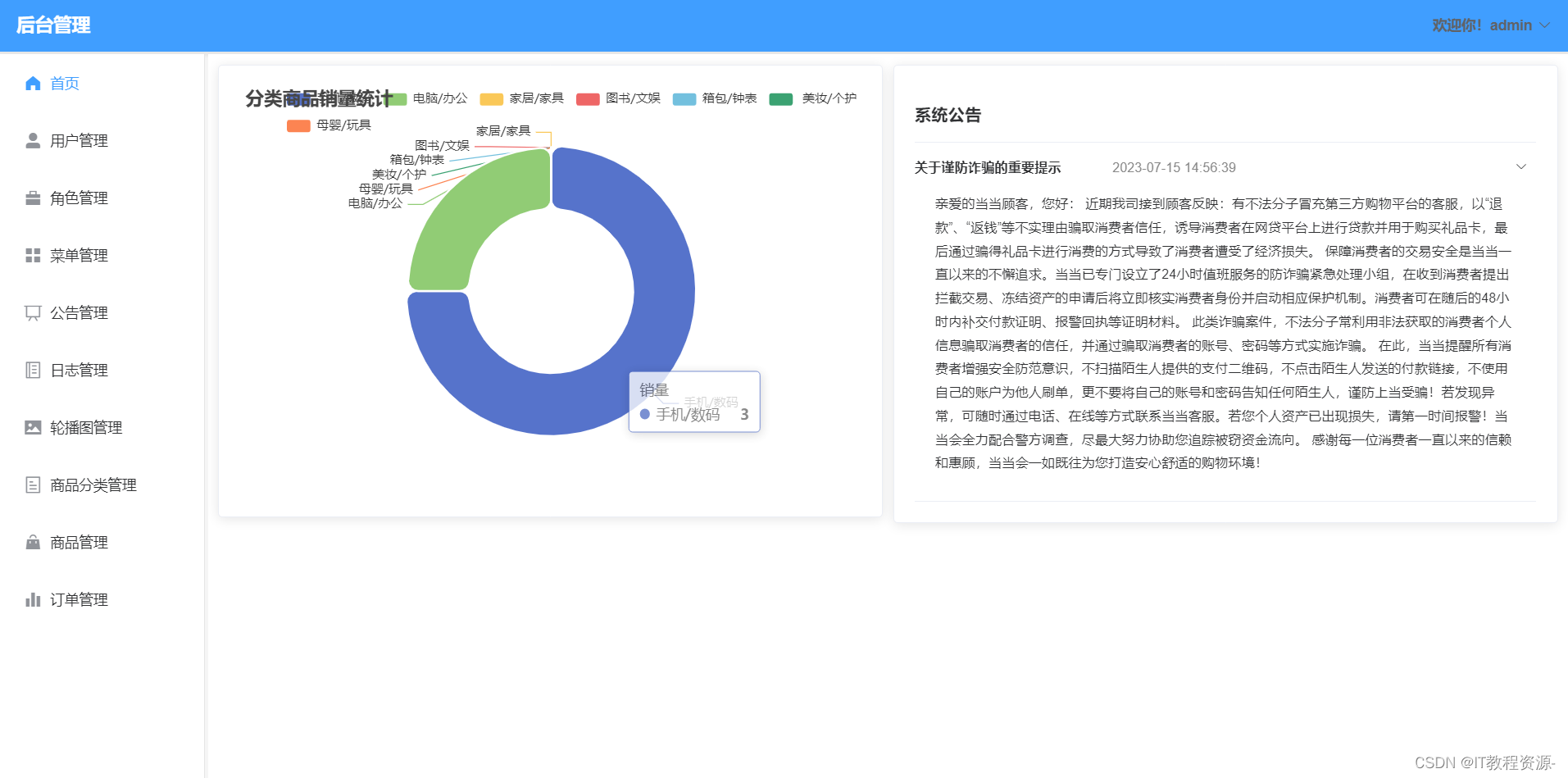Click the notebook icon for 日志管理

pos(33,371)
